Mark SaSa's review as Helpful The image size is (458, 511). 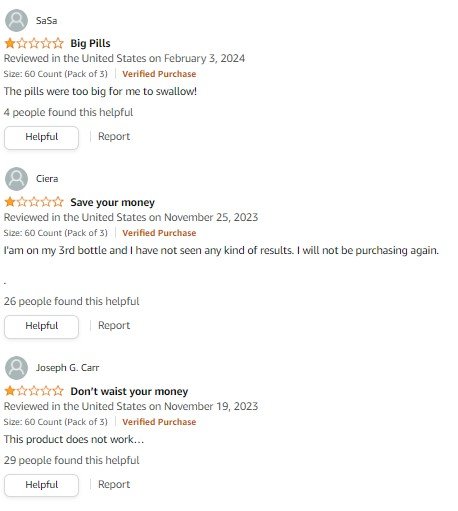pyautogui.click(x=42, y=137)
